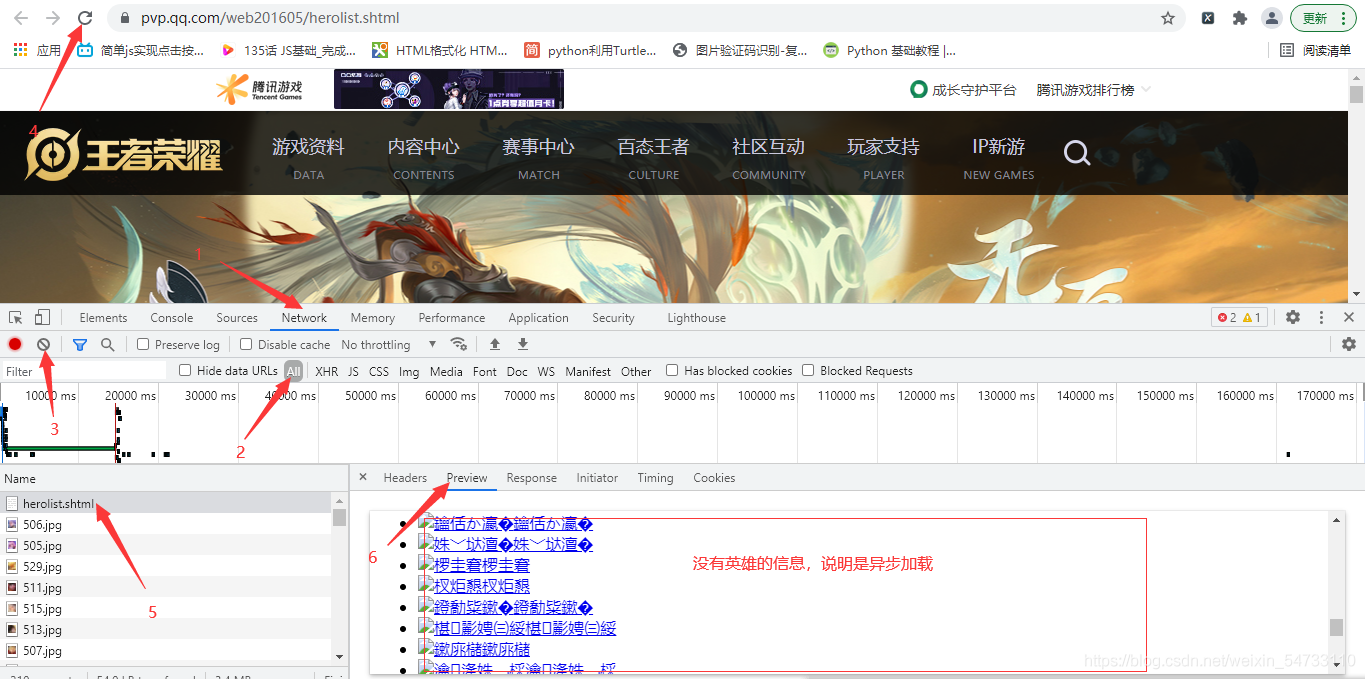Switch to the Console tab

172,318
